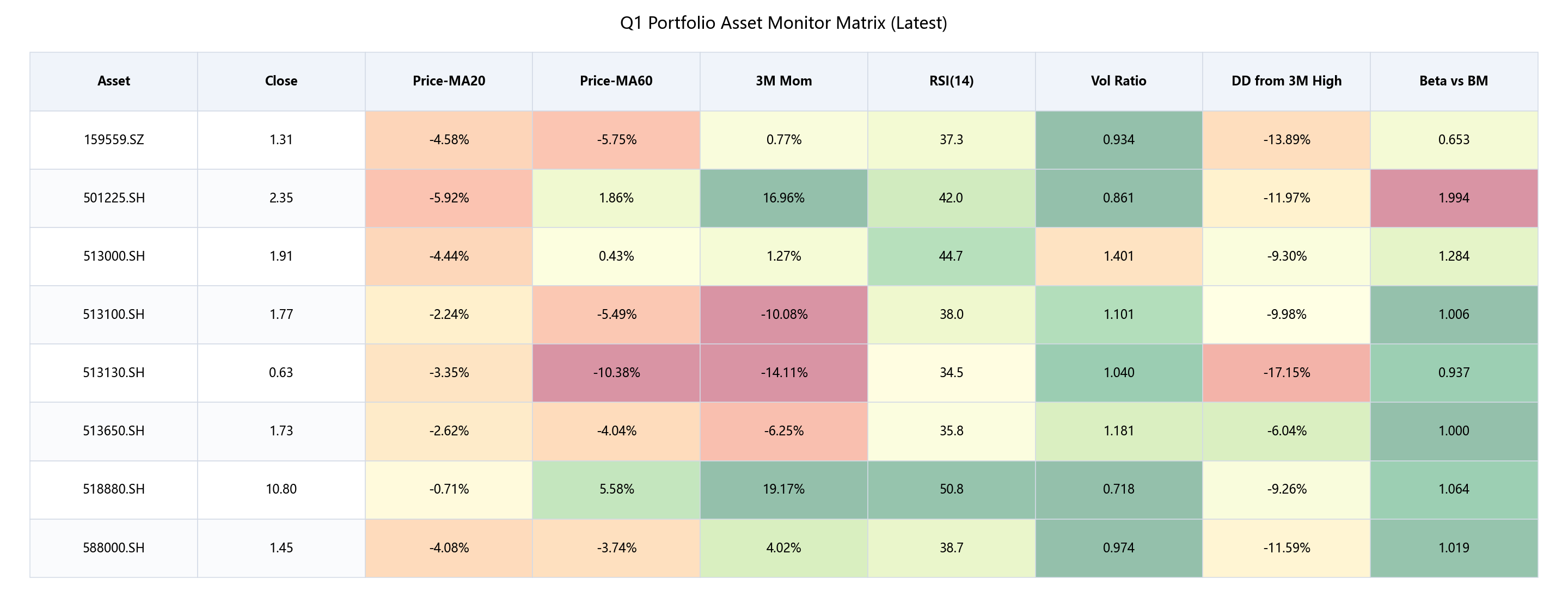The height and width of the screenshot is (603, 1568).
Task: Click the Vol Ratio column header
Action: pos(1118,81)
